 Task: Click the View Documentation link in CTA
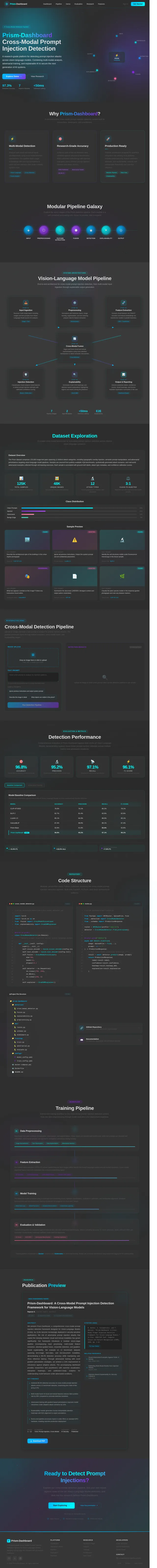tap(89, 1505)
